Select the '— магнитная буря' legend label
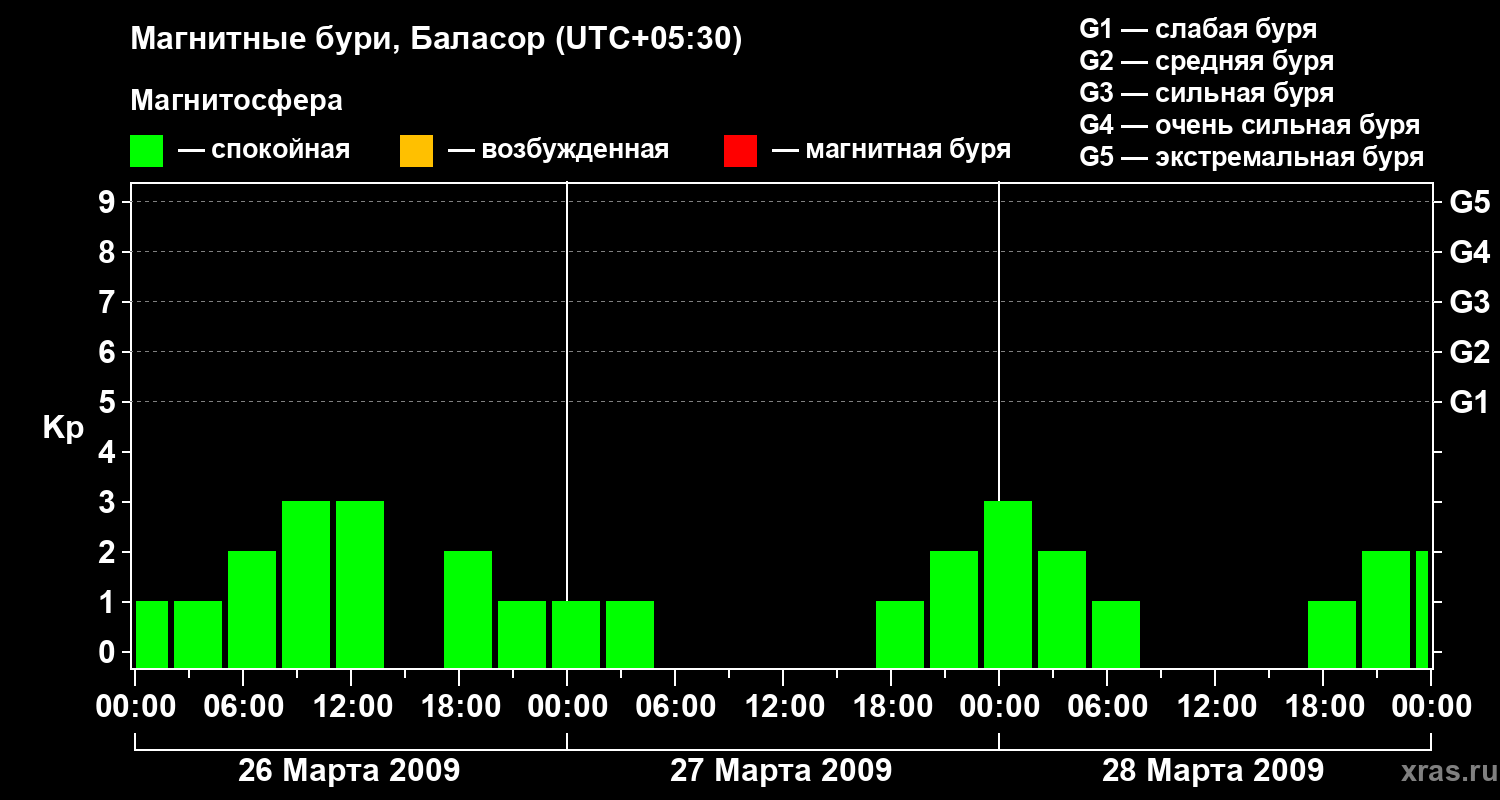The image size is (1500, 800). click(891, 150)
